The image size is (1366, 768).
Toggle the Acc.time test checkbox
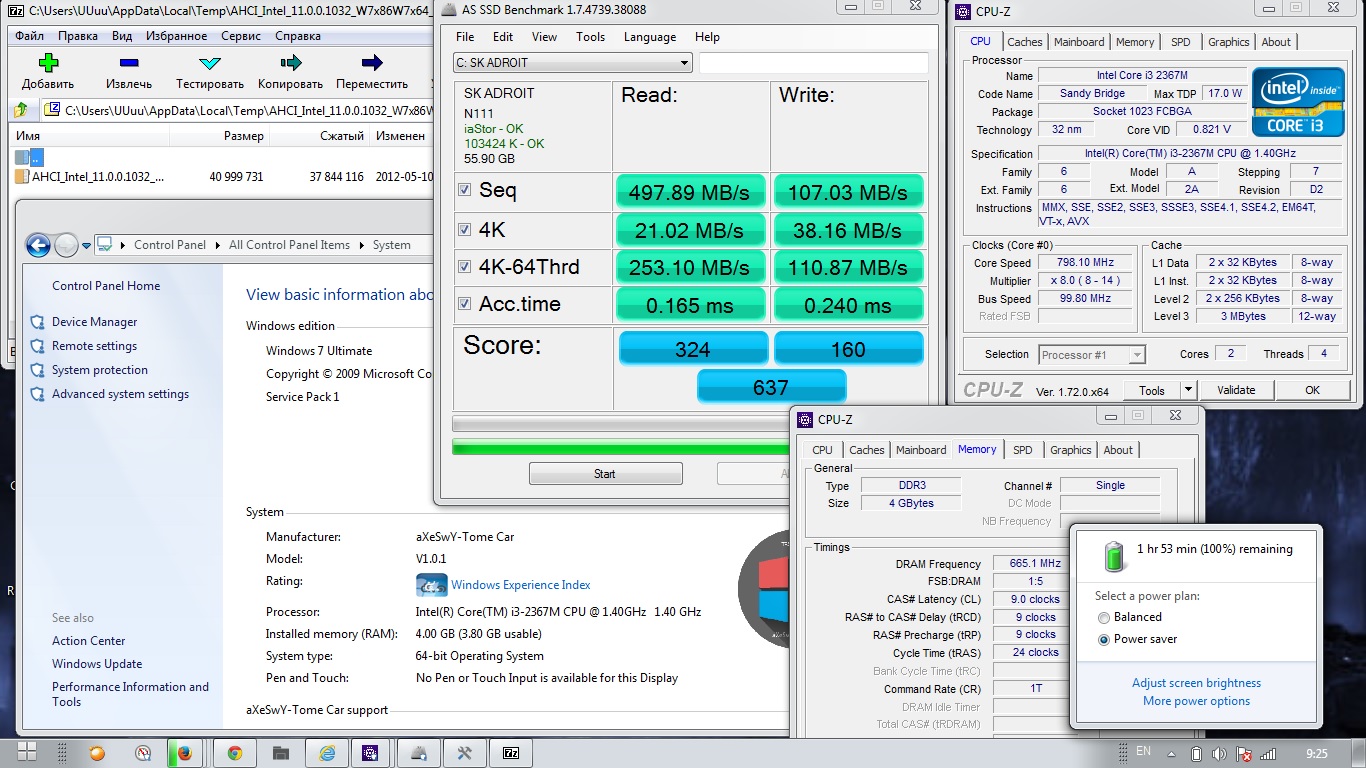coord(464,303)
